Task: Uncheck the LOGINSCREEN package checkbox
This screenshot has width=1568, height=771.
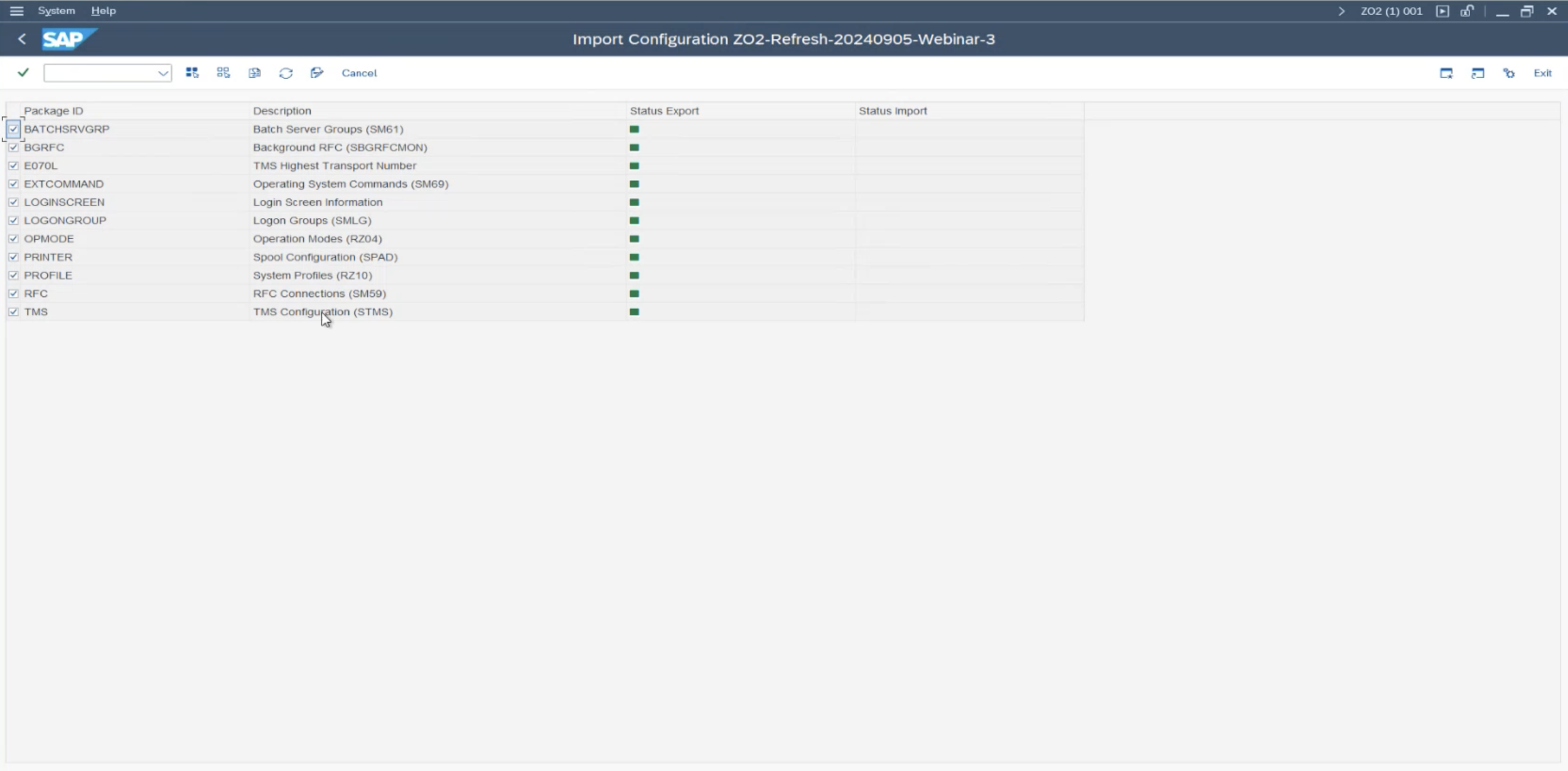Action: click(x=13, y=202)
